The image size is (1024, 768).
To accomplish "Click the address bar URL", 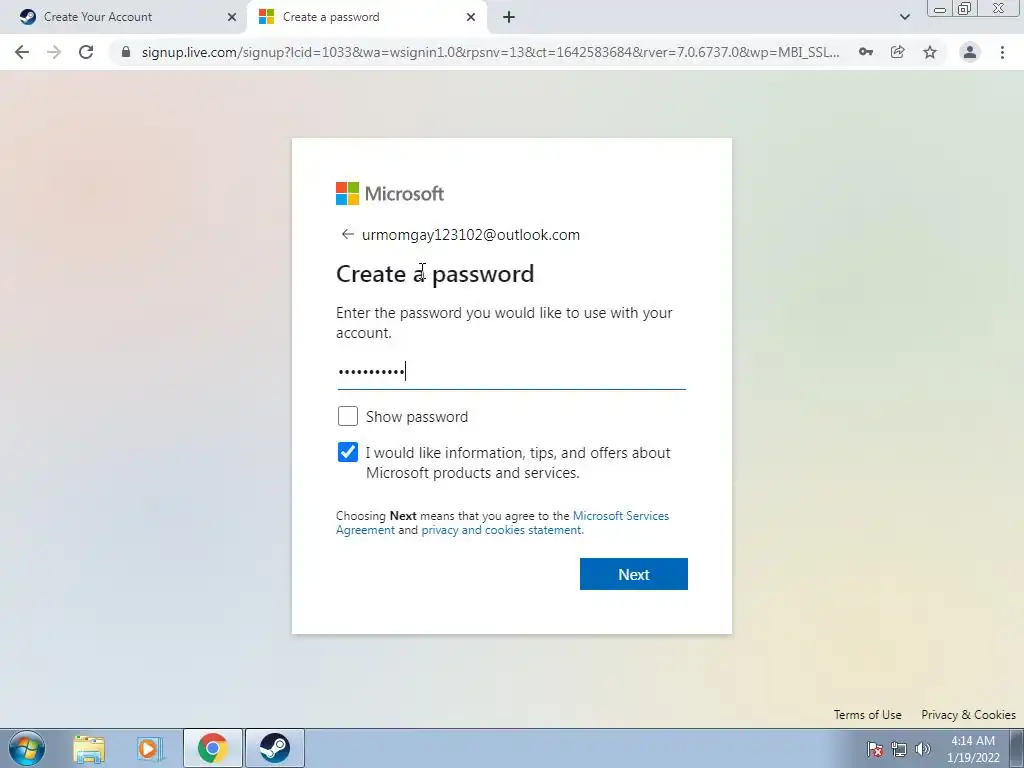I will point(490,52).
